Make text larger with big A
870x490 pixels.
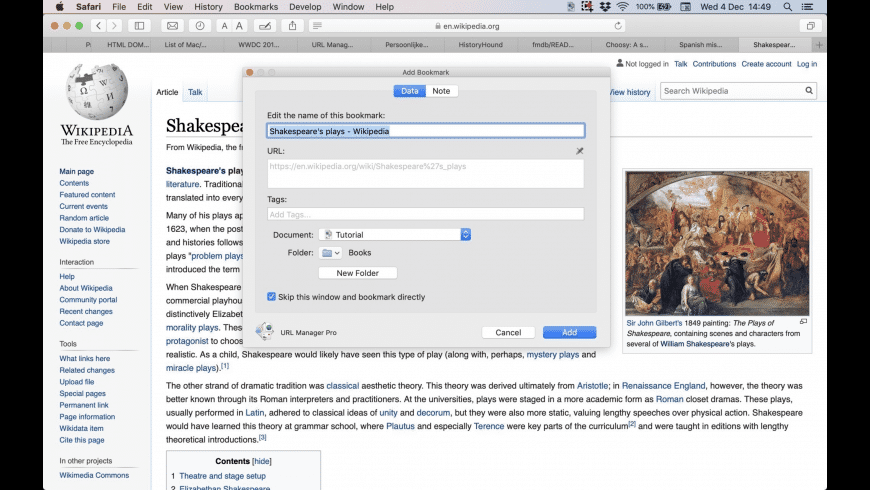[x=239, y=26]
